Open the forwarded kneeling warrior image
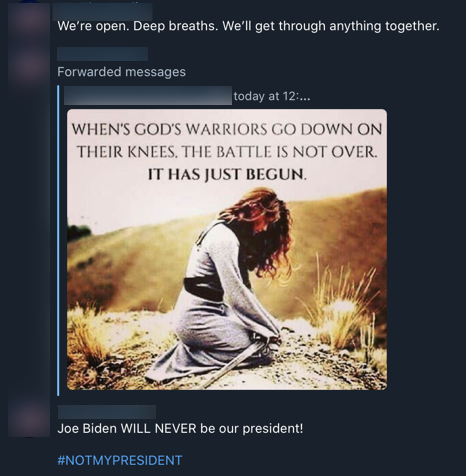Viewport: 466px width, 476px height. coord(227,249)
